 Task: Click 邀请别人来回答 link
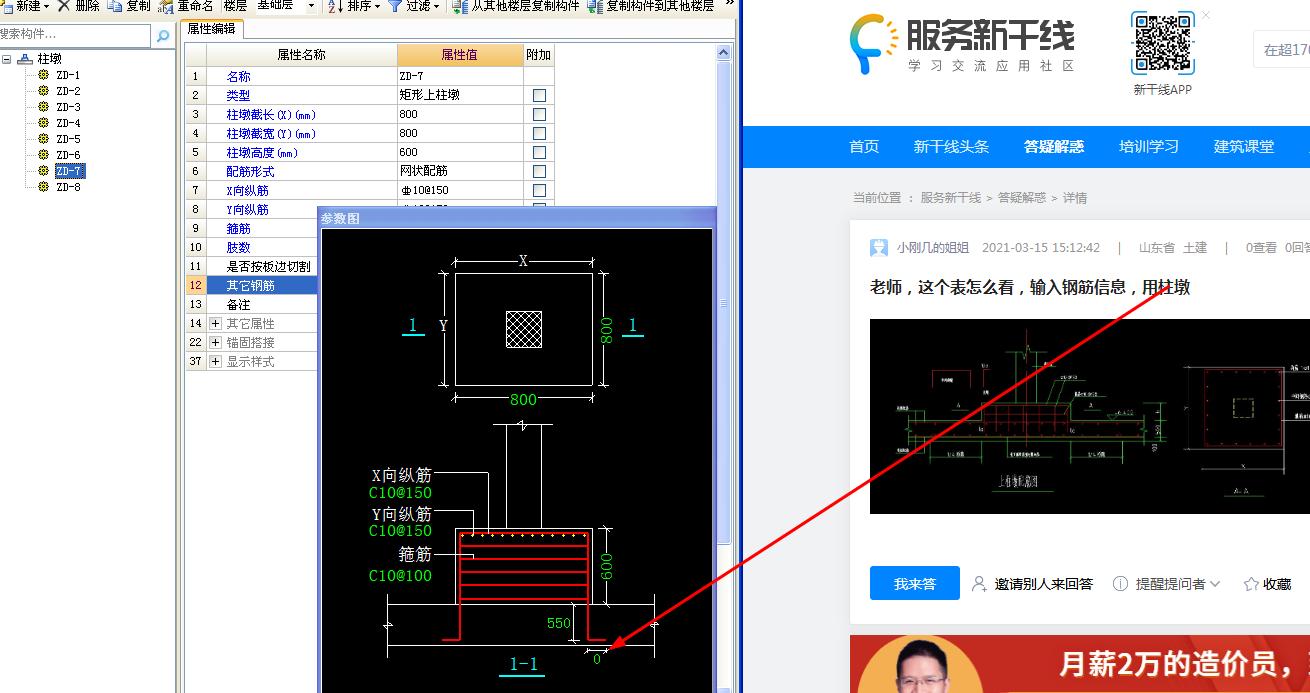(1032, 584)
